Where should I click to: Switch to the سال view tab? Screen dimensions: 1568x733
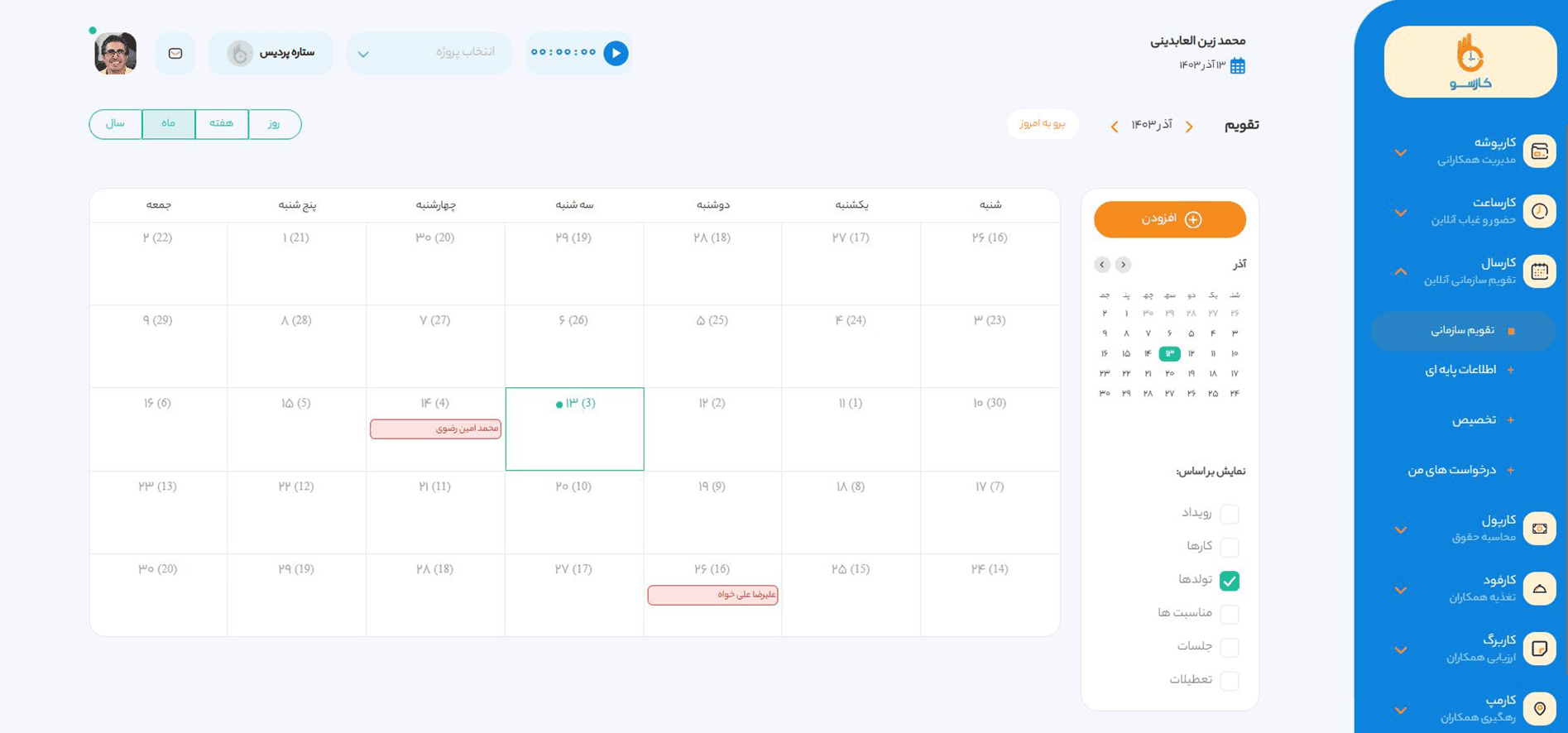[x=116, y=124]
